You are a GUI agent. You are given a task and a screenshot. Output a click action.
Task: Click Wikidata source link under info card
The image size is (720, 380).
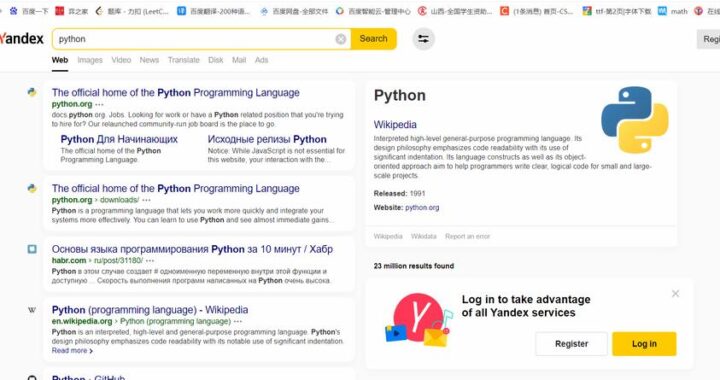(423, 236)
